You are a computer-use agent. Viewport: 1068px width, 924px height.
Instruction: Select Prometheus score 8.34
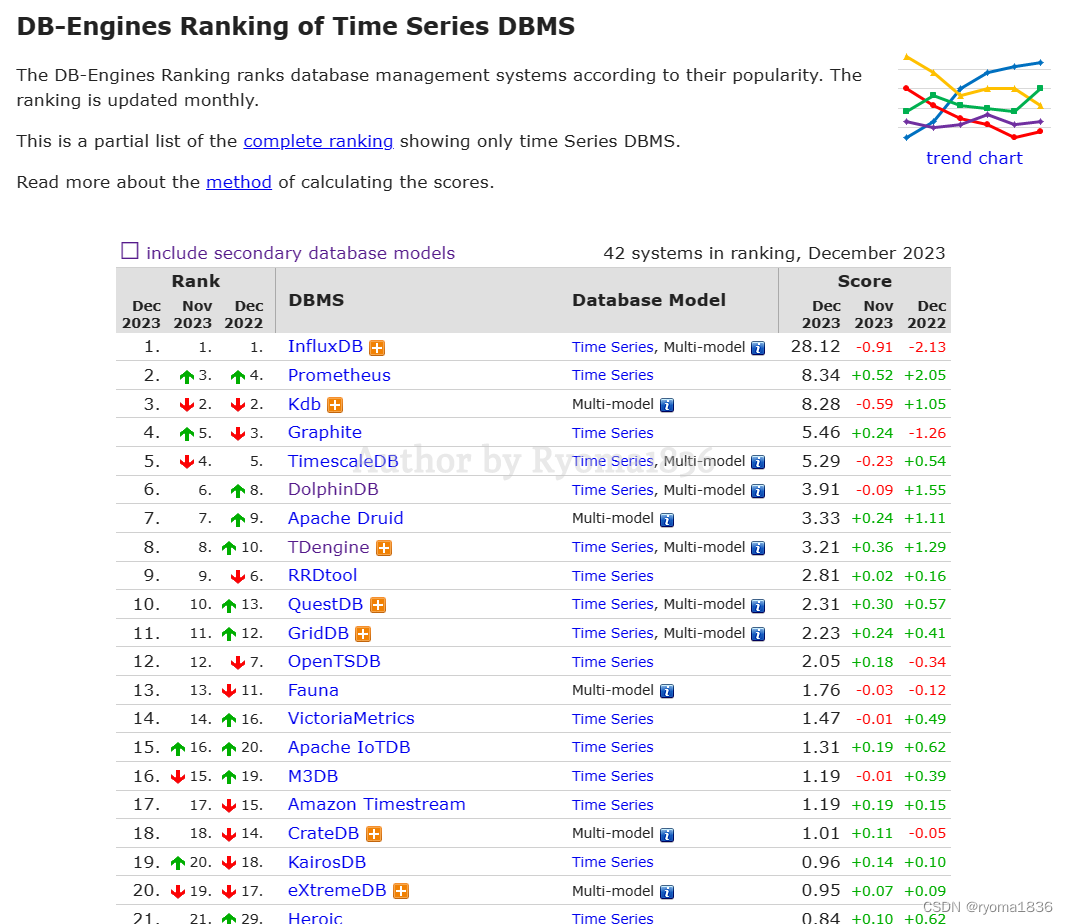coord(821,375)
